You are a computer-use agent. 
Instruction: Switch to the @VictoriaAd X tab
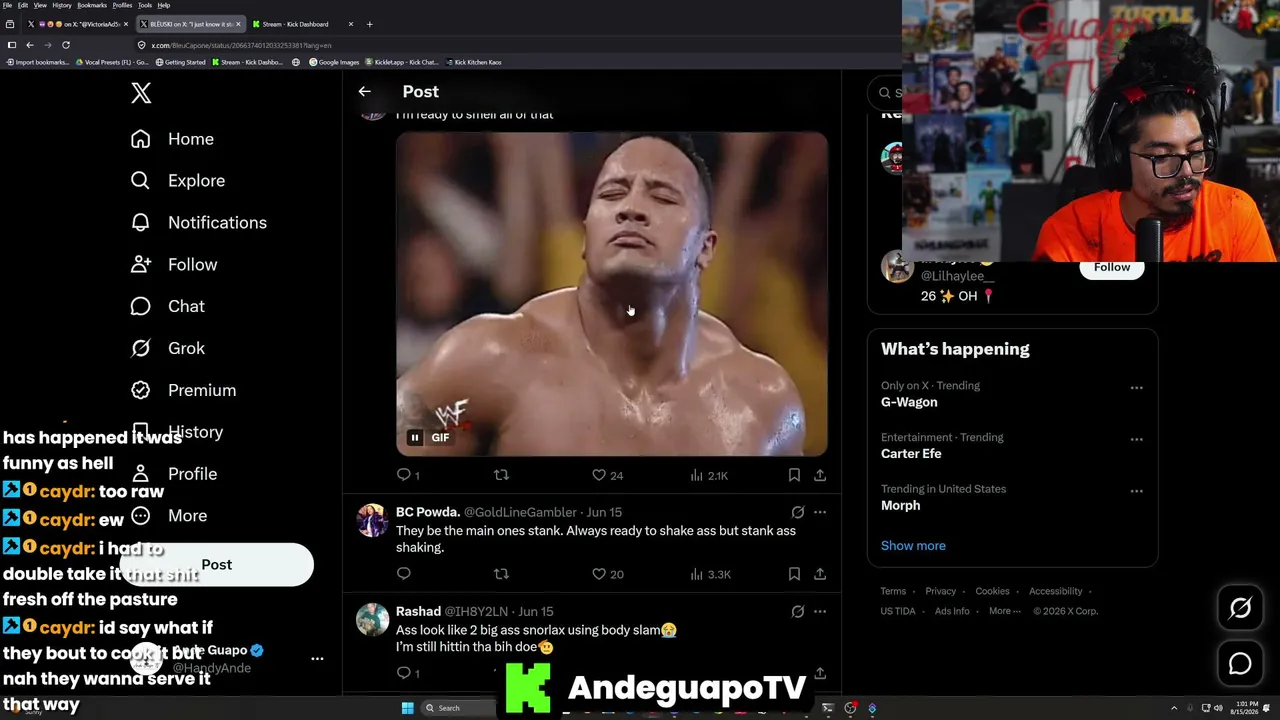(x=78, y=24)
